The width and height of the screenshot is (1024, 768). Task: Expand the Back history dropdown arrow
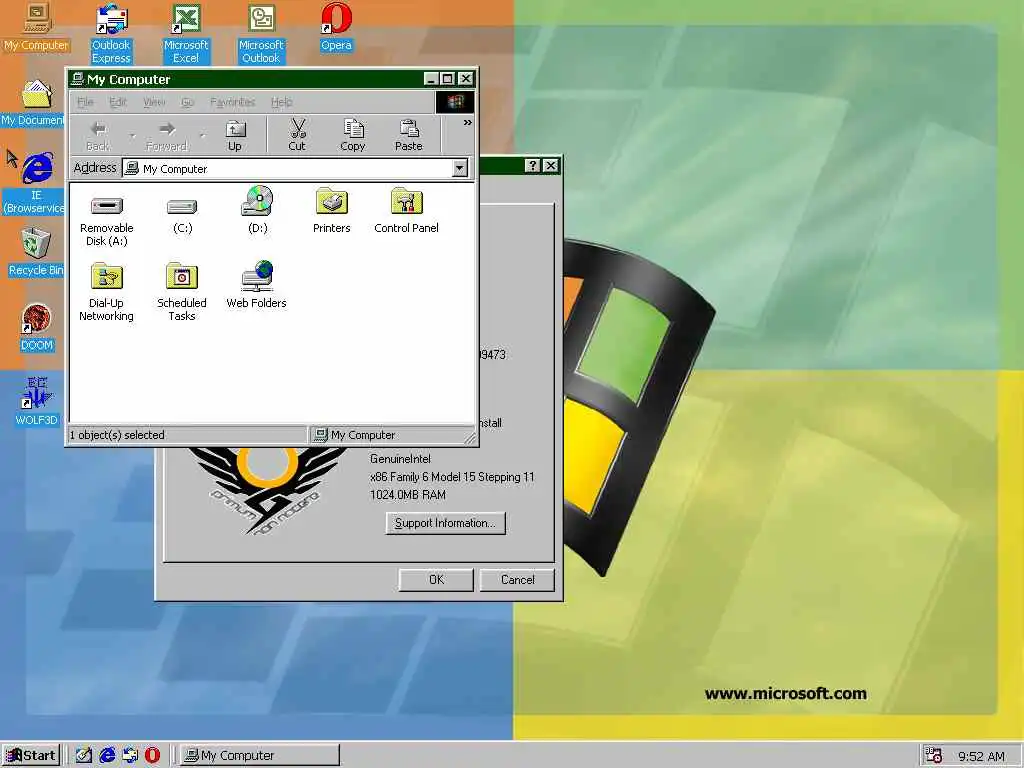[x=133, y=136]
